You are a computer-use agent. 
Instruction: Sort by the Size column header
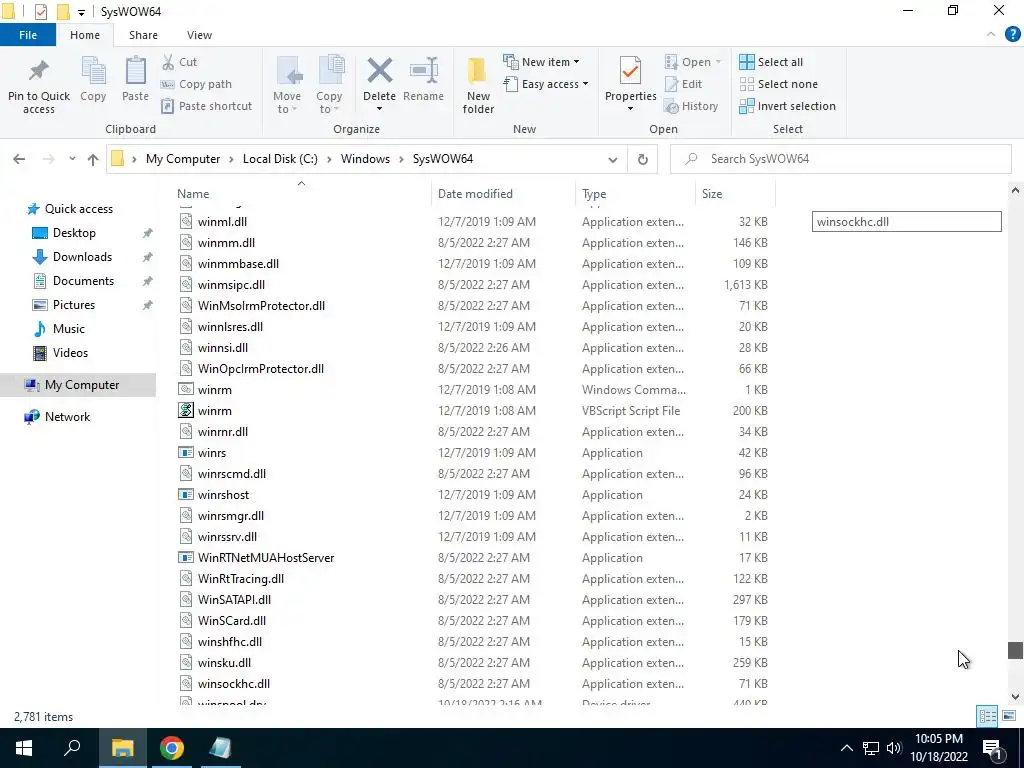point(712,194)
